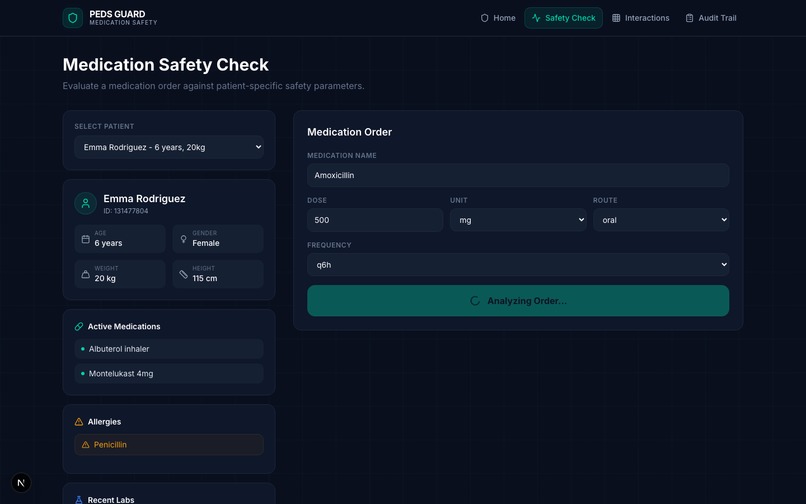
Task: Click the patient ID 131477804
Action: pos(126,211)
